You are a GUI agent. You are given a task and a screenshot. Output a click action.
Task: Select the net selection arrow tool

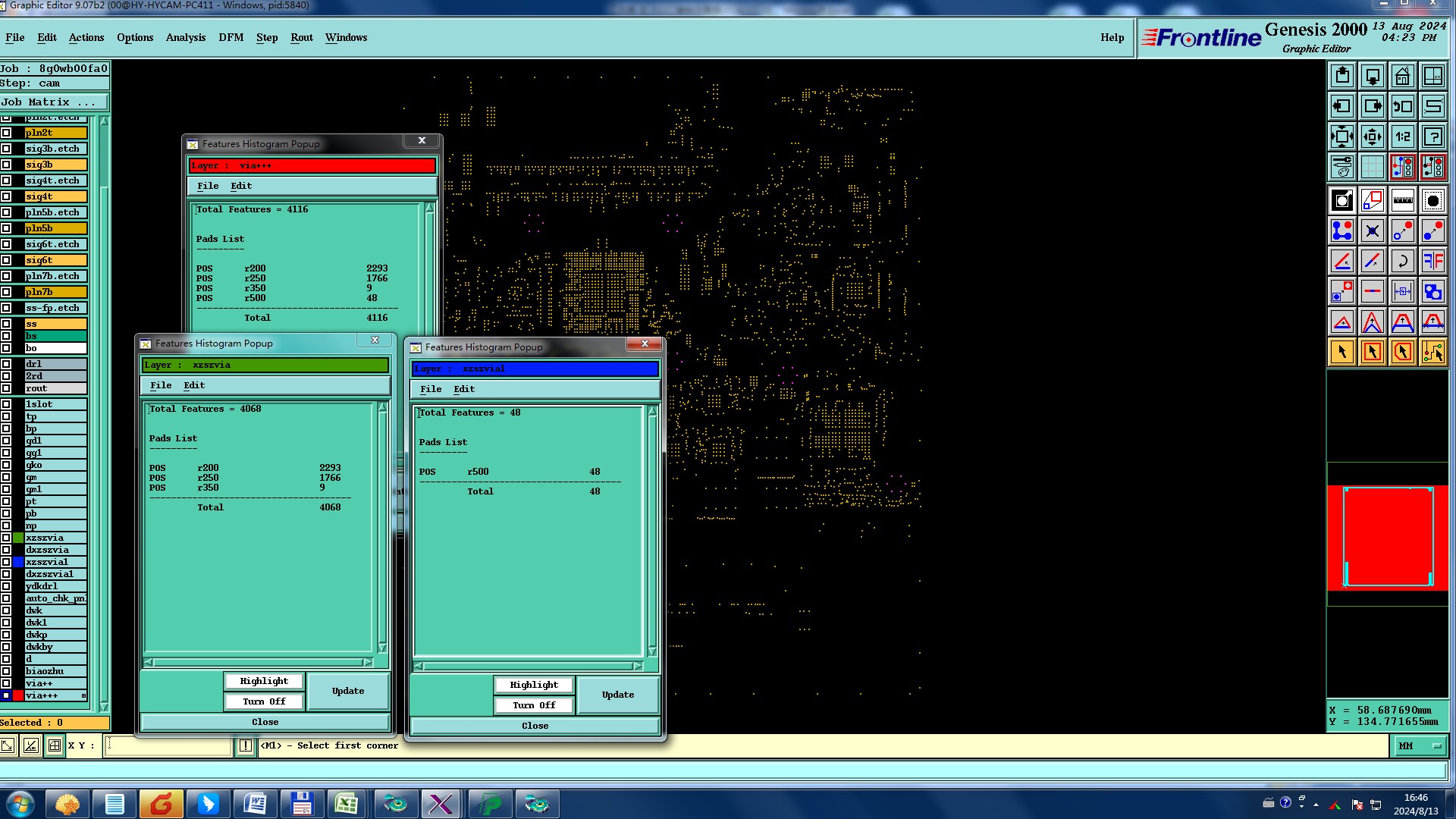pyautogui.click(x=1433, y=352)
